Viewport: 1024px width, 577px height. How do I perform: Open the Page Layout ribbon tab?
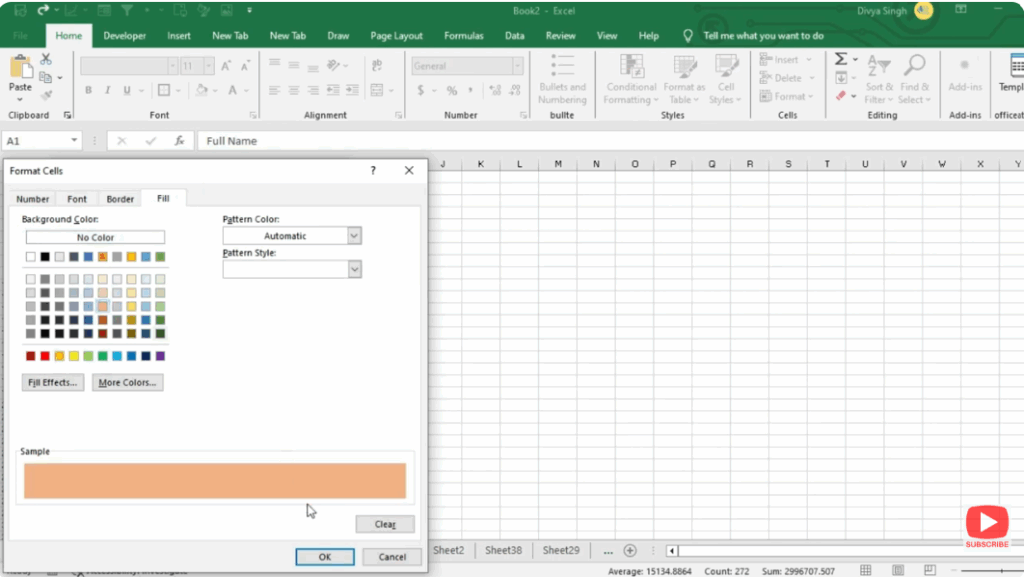396,36
